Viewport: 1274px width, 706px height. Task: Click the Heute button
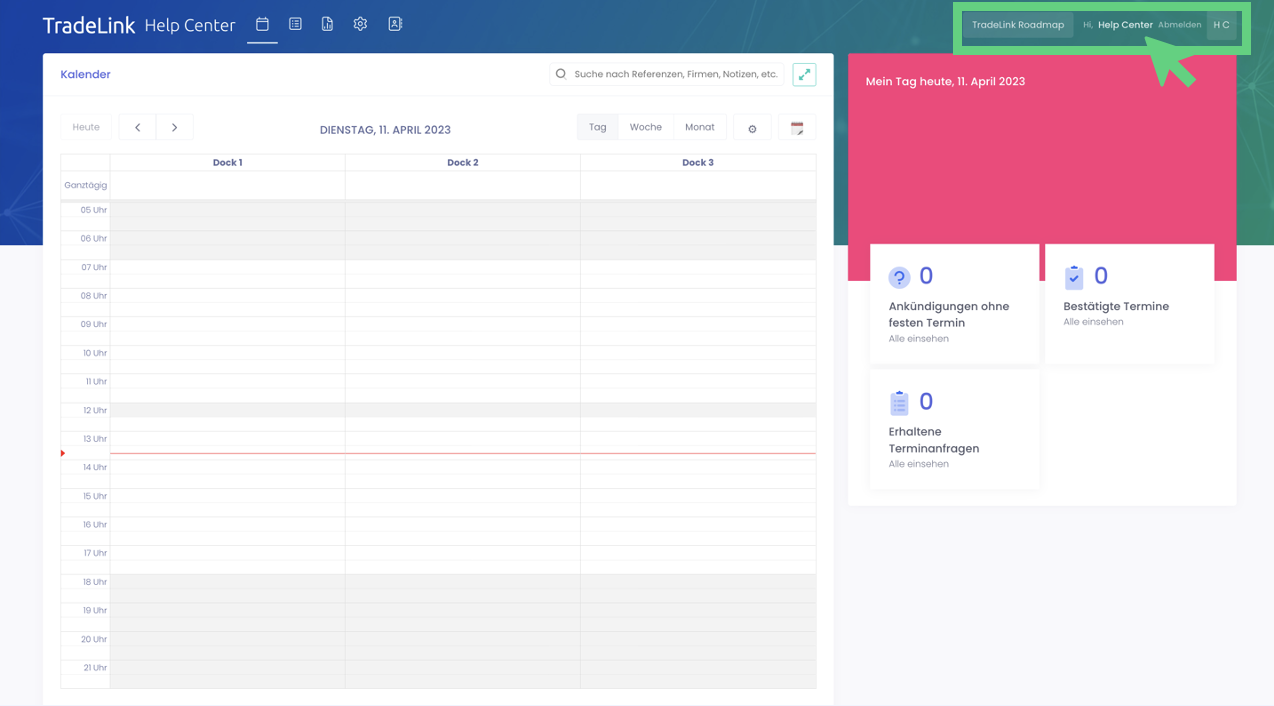click(86, 127)
